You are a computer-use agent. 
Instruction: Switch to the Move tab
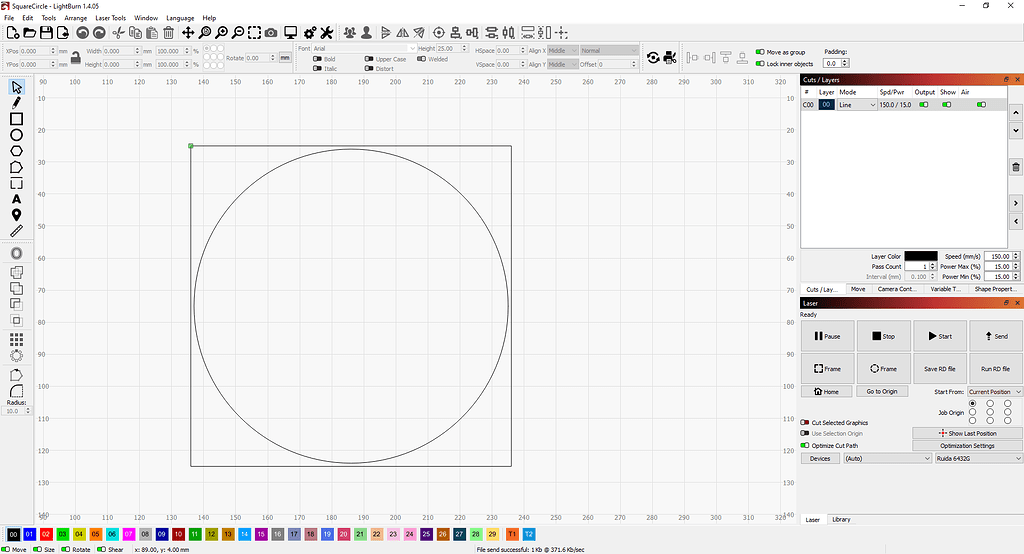[x=858, y=289]
